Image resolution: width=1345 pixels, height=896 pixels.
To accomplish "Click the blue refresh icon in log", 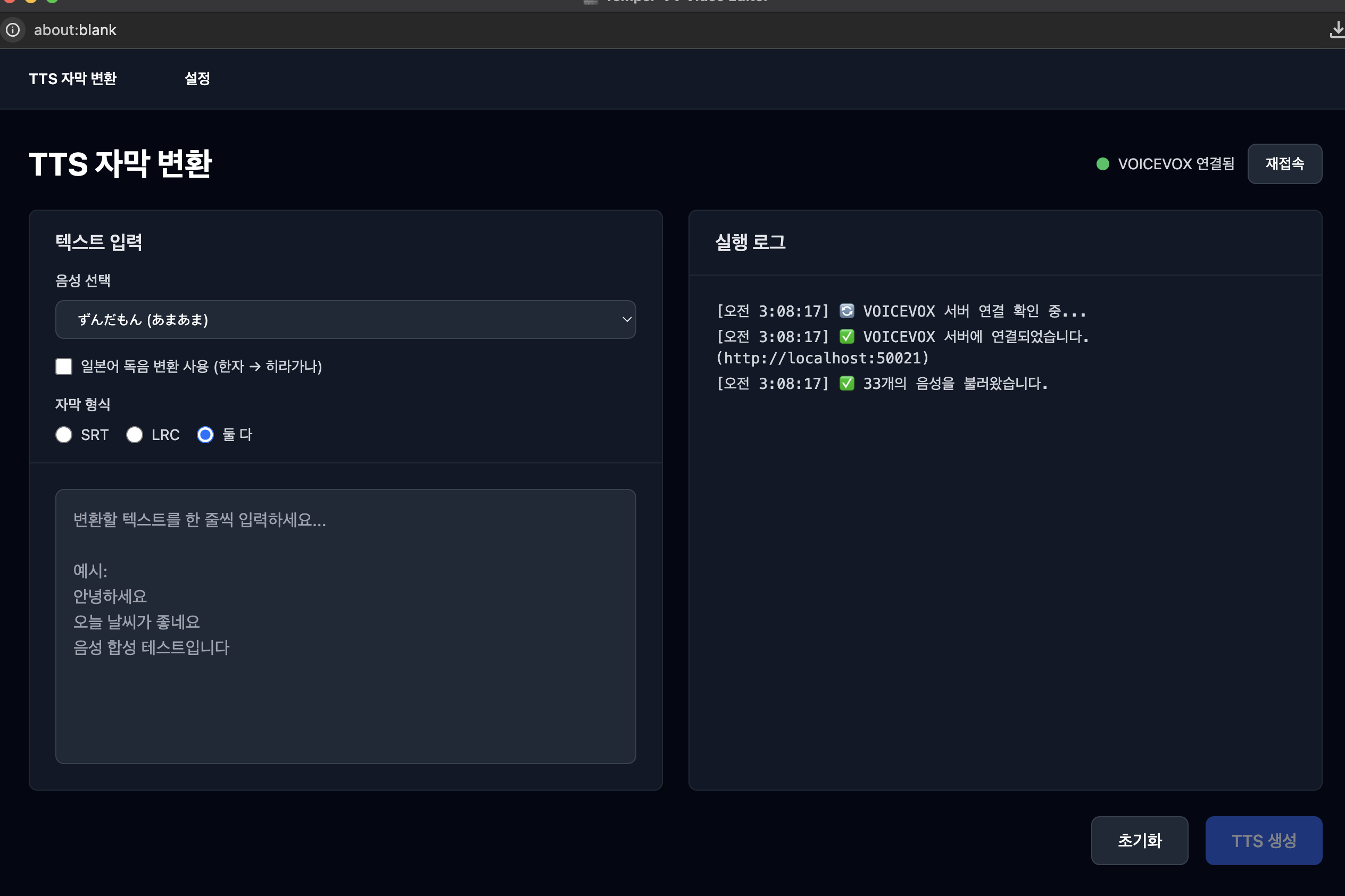I will point(846,311).
